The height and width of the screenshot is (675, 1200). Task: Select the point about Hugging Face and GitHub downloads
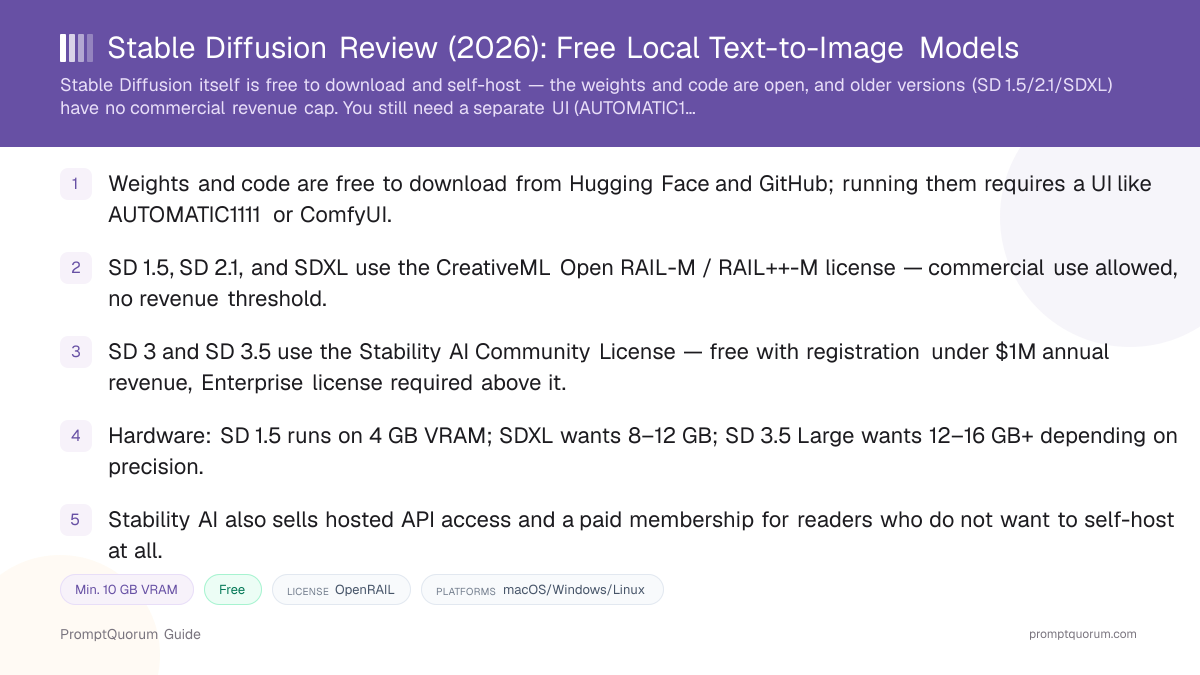click(x=630, y=199)
